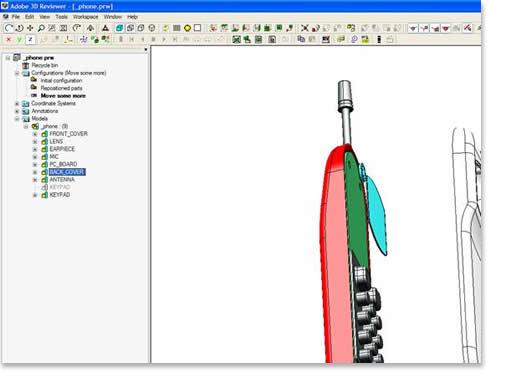The width and height of the screenshot is (505, 381).
Task: Open the Workspace menu
Action: pyautogui.click(x=85, y=17)
